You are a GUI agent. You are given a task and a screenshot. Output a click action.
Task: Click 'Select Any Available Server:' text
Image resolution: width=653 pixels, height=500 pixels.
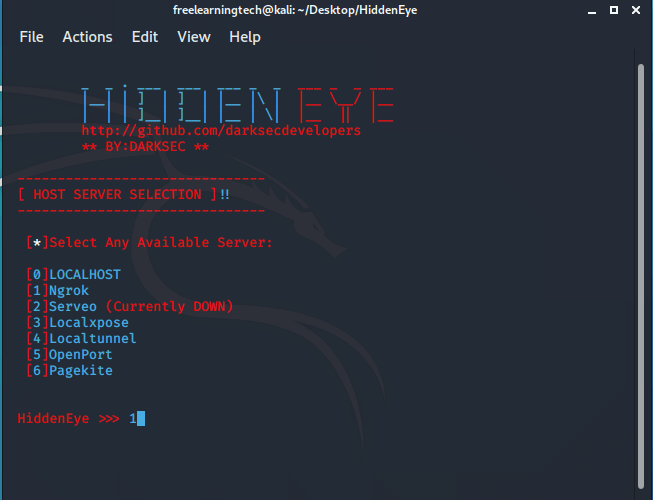[x=161, y=242]
